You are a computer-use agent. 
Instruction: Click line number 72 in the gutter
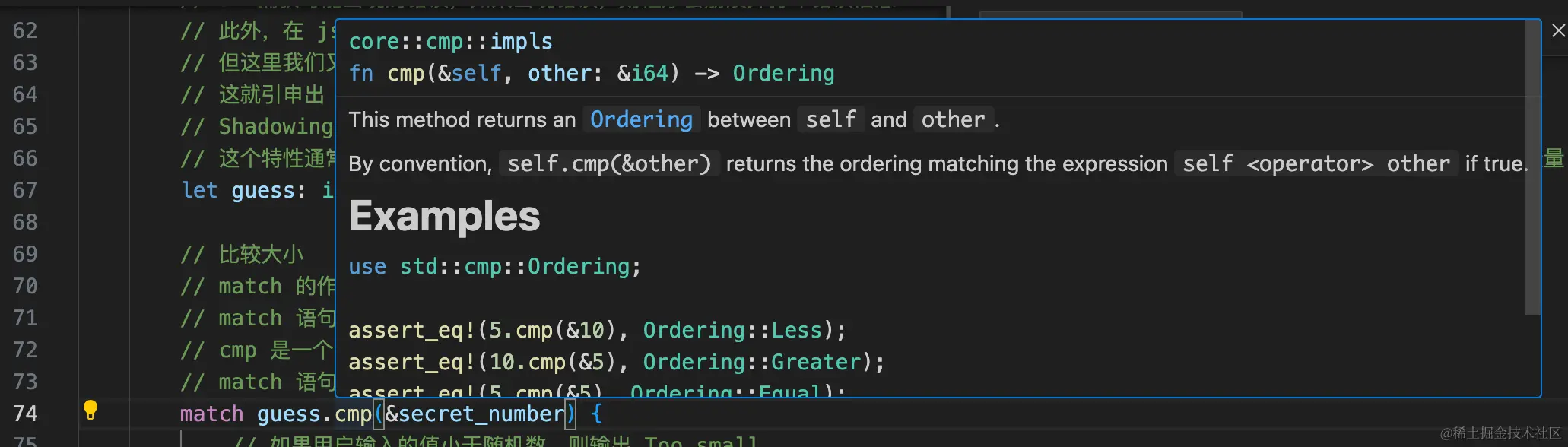(25, 350)
